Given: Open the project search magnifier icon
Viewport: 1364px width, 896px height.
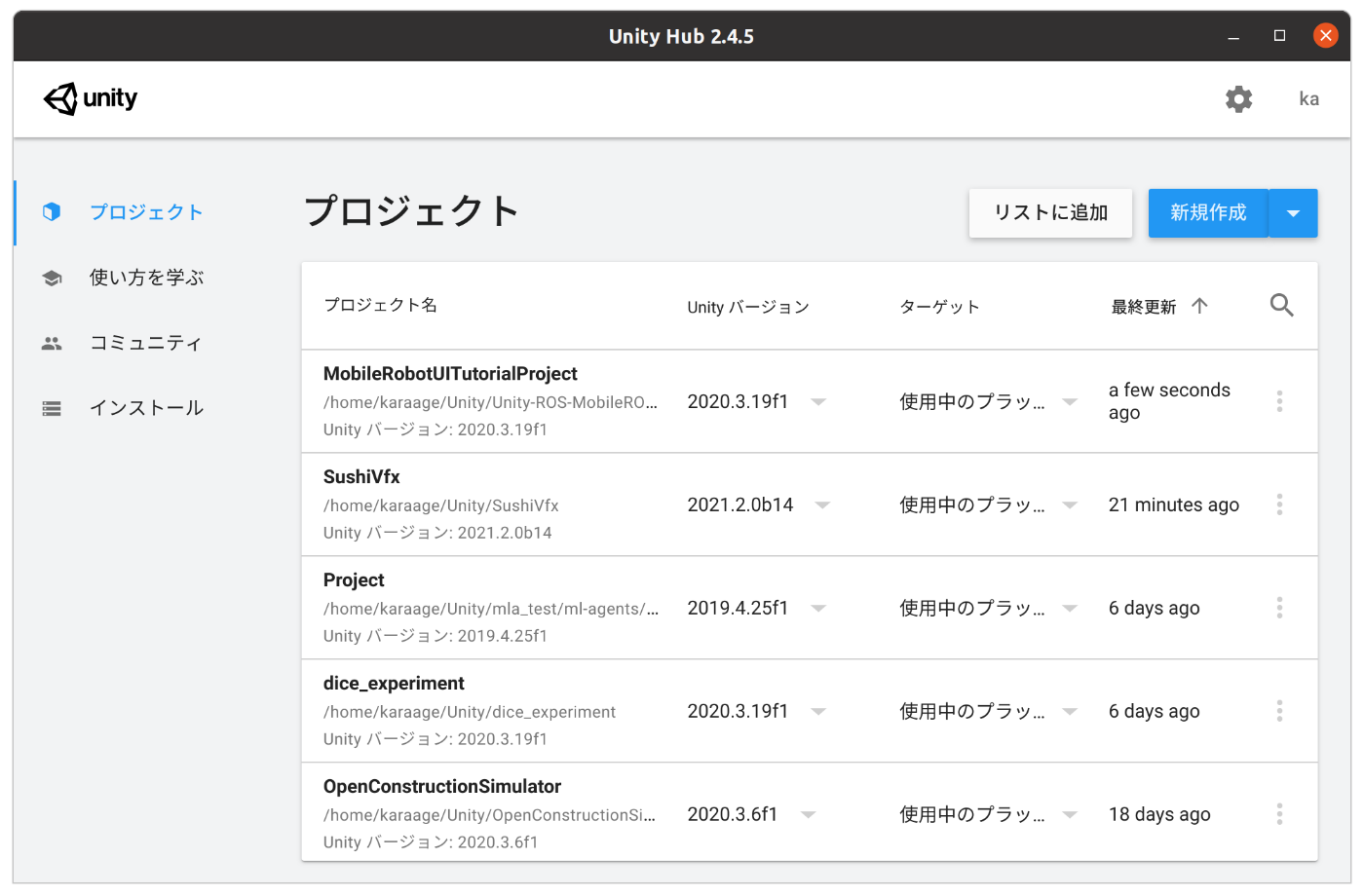Looking at the screenshot, I should tap(1281, 305).
